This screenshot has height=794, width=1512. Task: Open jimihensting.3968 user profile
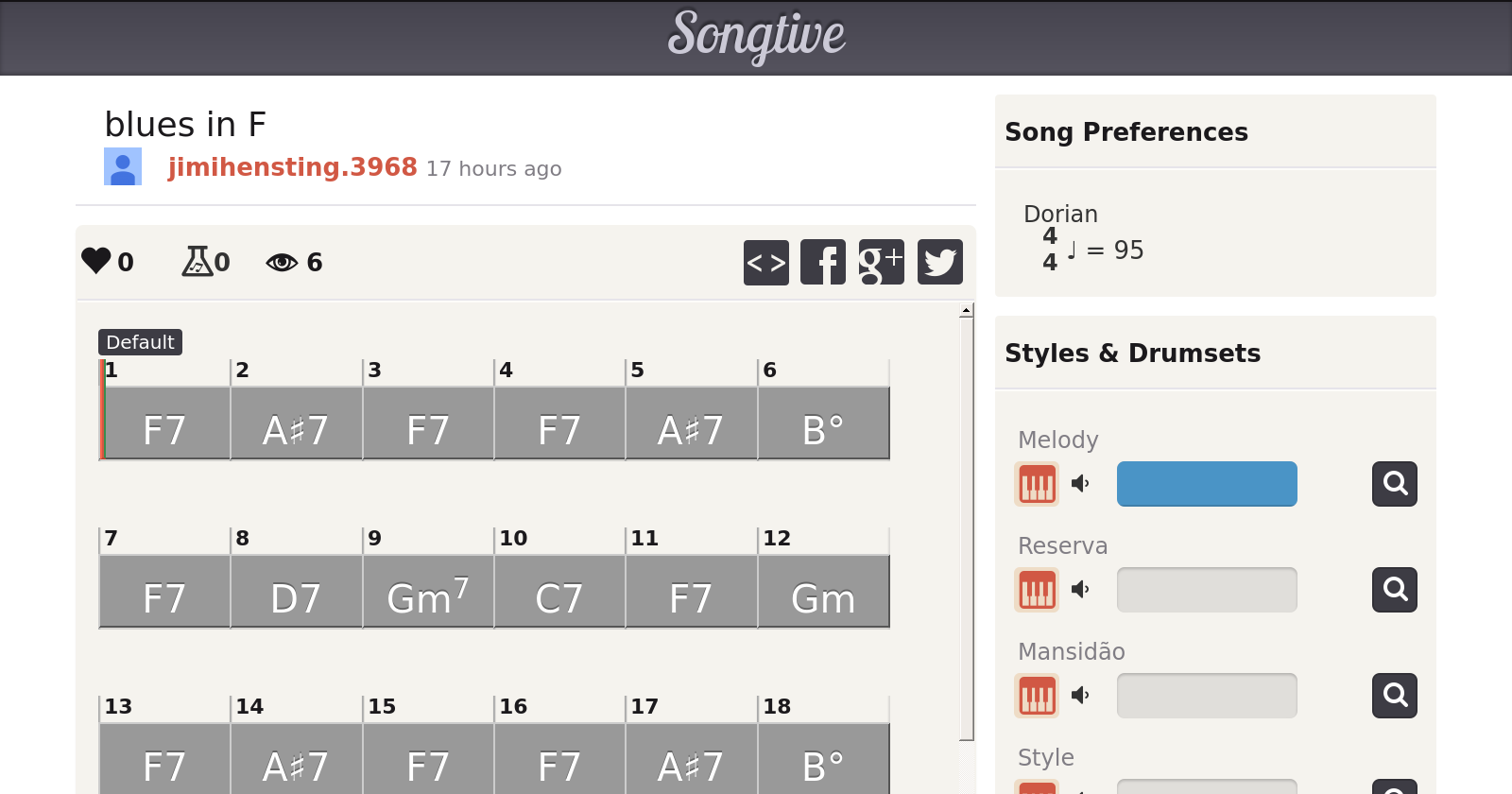[x=292, y=167]
